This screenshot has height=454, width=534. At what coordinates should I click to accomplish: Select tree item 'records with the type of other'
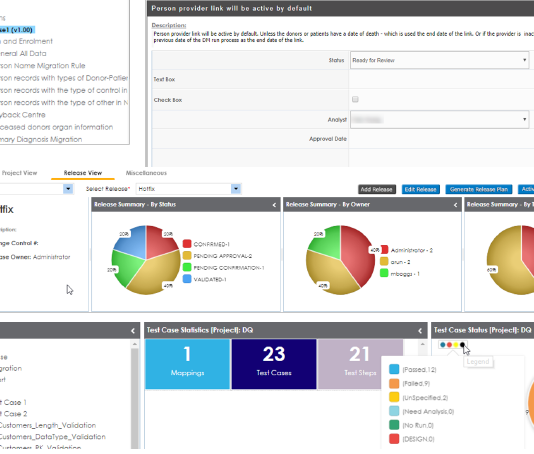tap(64, 103)
